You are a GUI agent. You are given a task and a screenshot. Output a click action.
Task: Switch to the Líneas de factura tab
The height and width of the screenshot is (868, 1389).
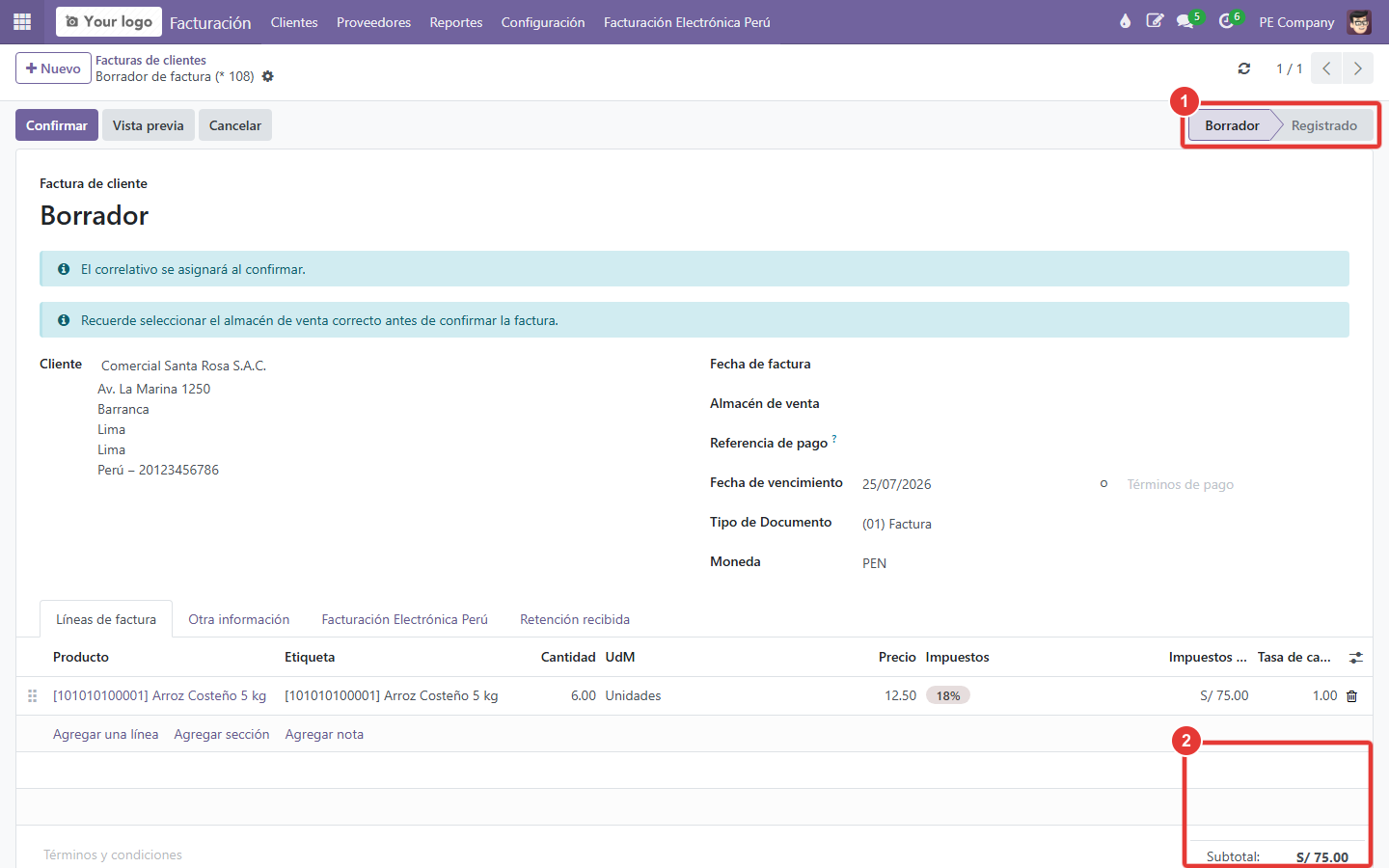pos(106,619)
